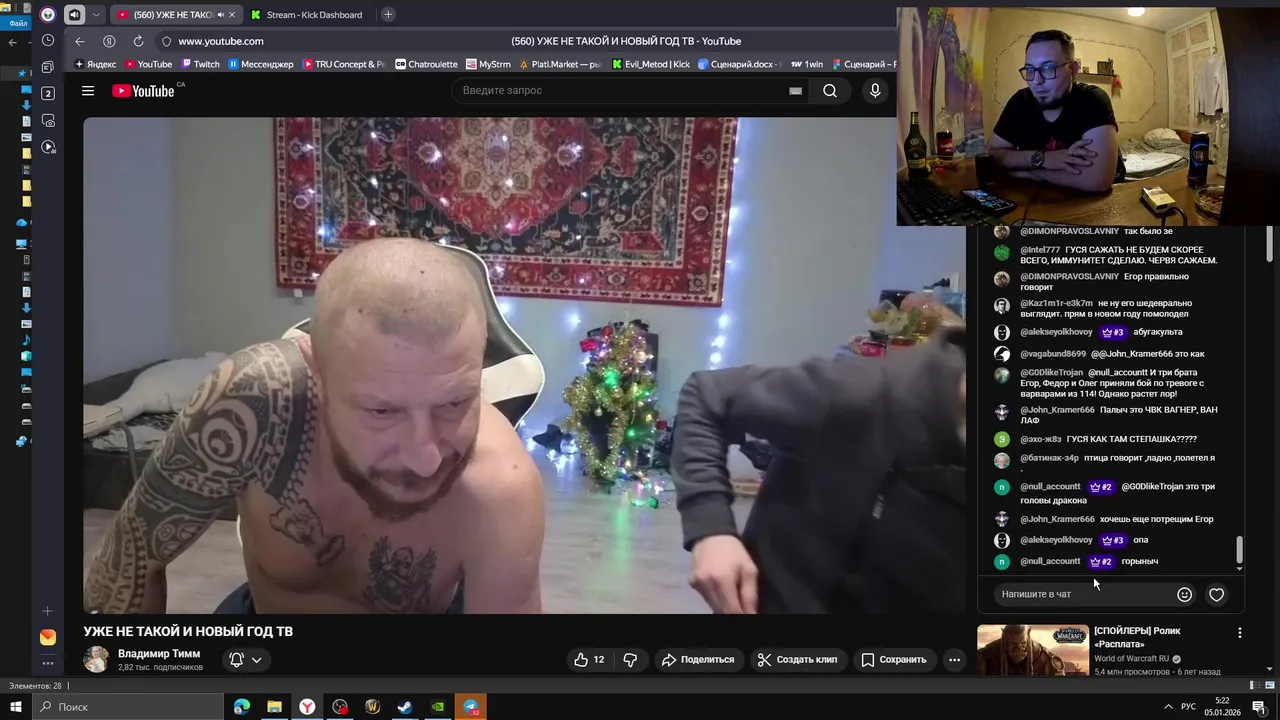The height and width of the screenshot is (720, 1280).
Task: Toggle the notification bell for Владимир Тимм
Action: point(237,660)
